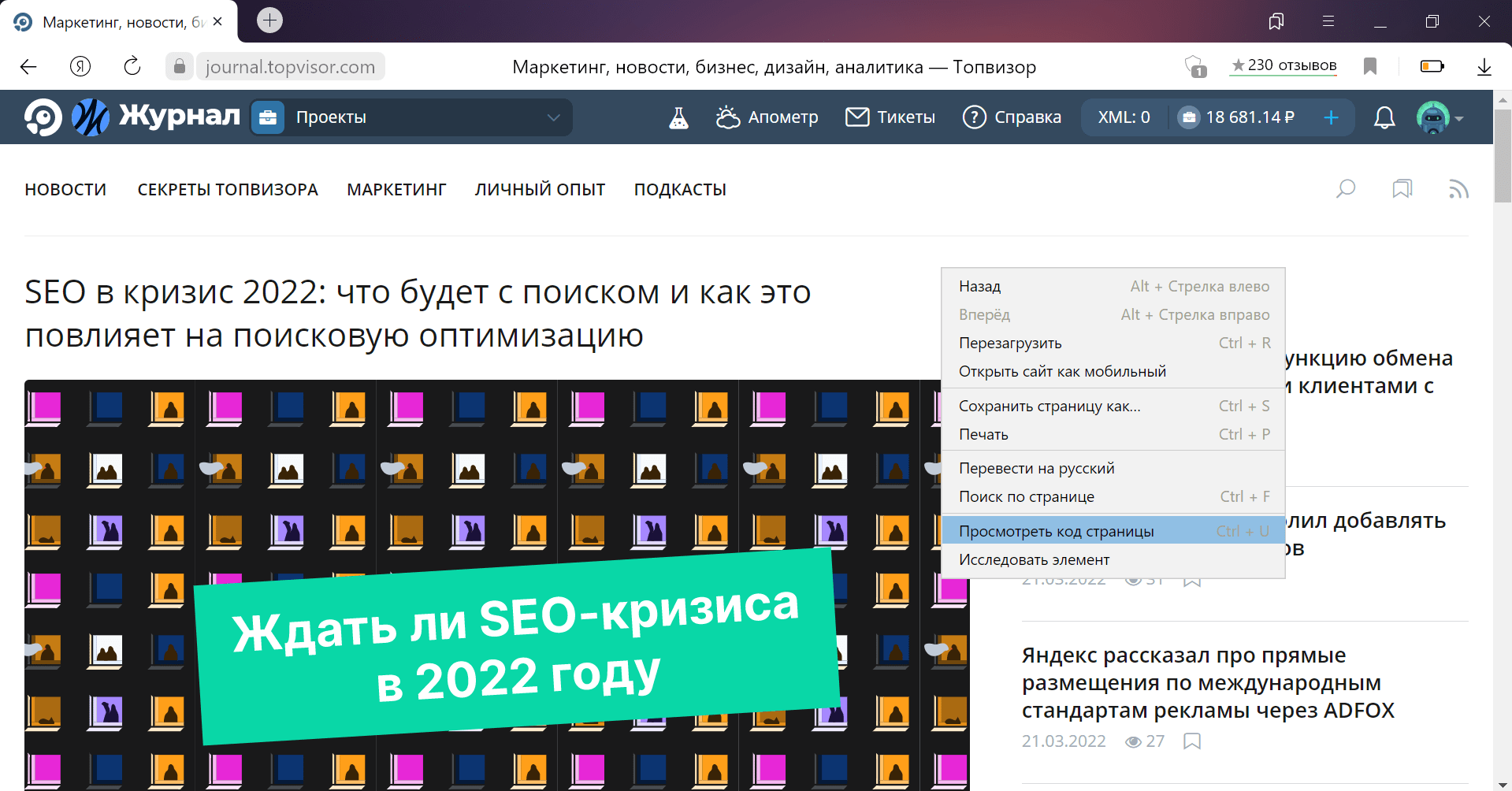Open Тикеты support tickets
Viewport: 1512px width, 791px height.
(890, 117)
